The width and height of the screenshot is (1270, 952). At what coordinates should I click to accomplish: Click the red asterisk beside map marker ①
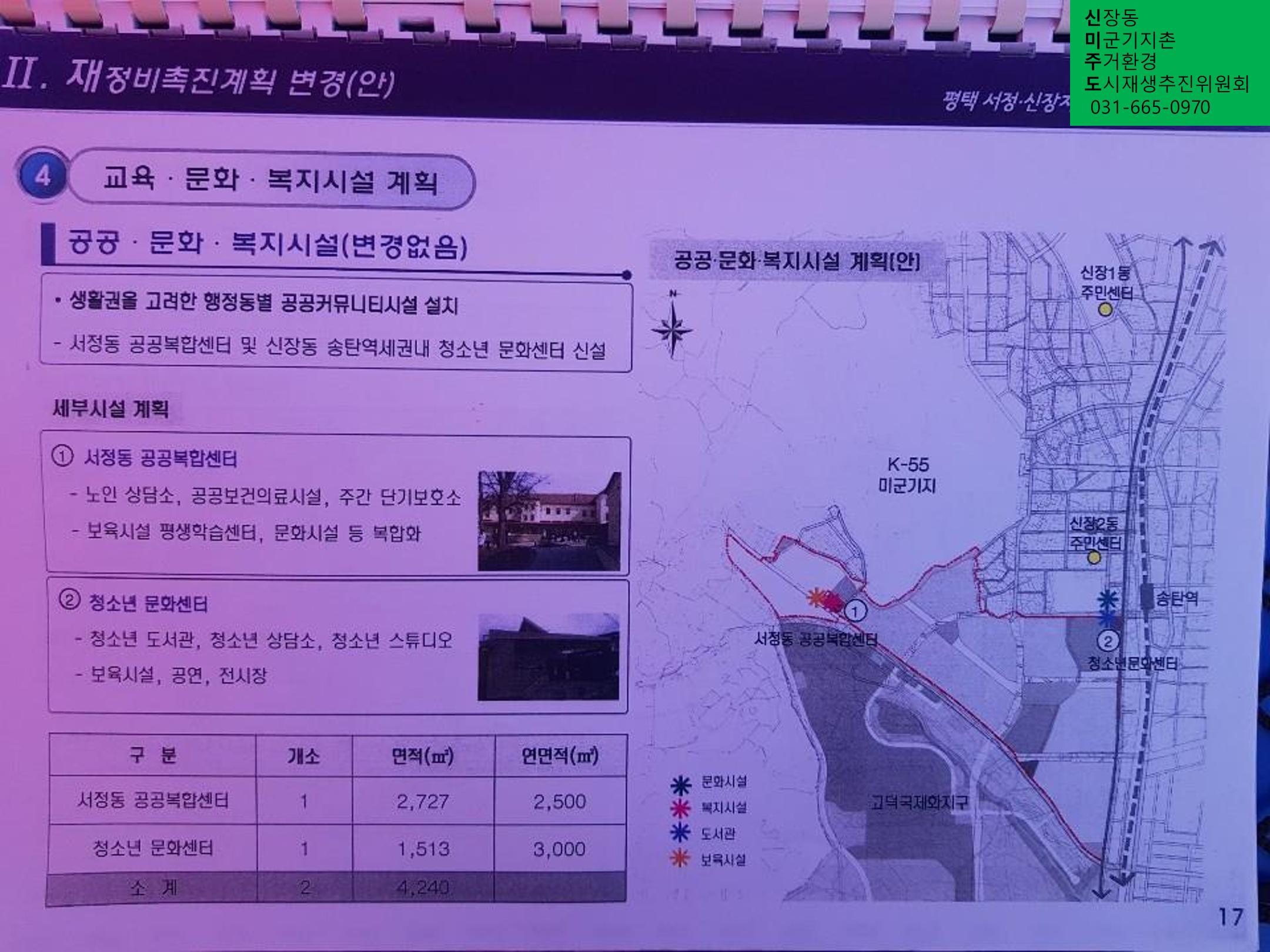[x=832, y=601]
